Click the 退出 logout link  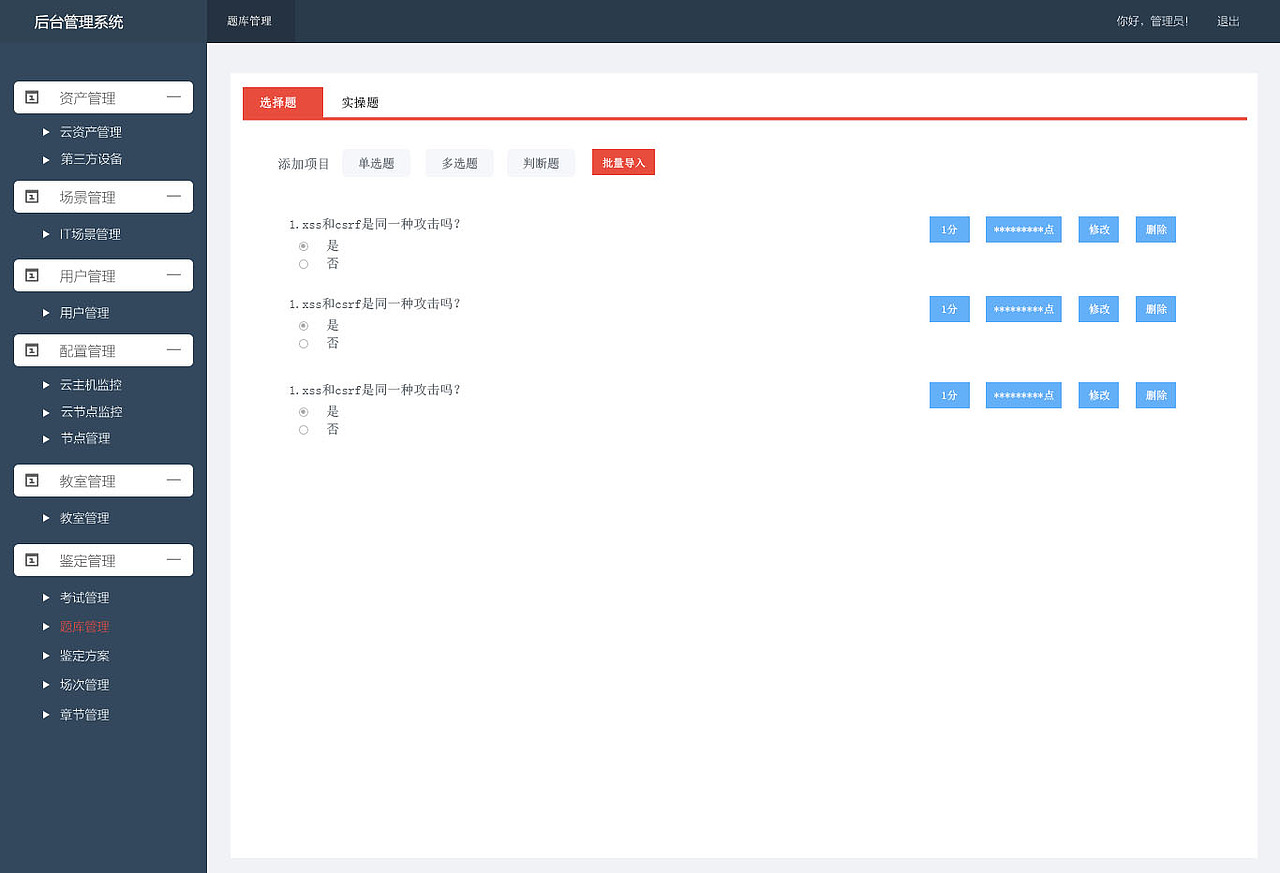pos(1228,21)
